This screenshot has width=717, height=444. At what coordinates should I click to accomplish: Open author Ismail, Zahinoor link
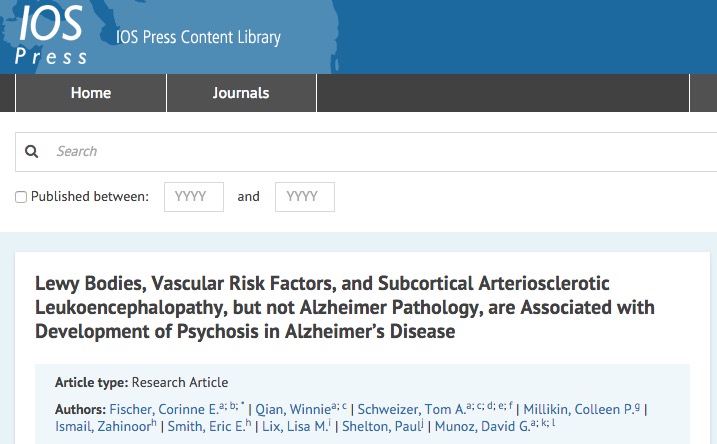coord(103,427)
